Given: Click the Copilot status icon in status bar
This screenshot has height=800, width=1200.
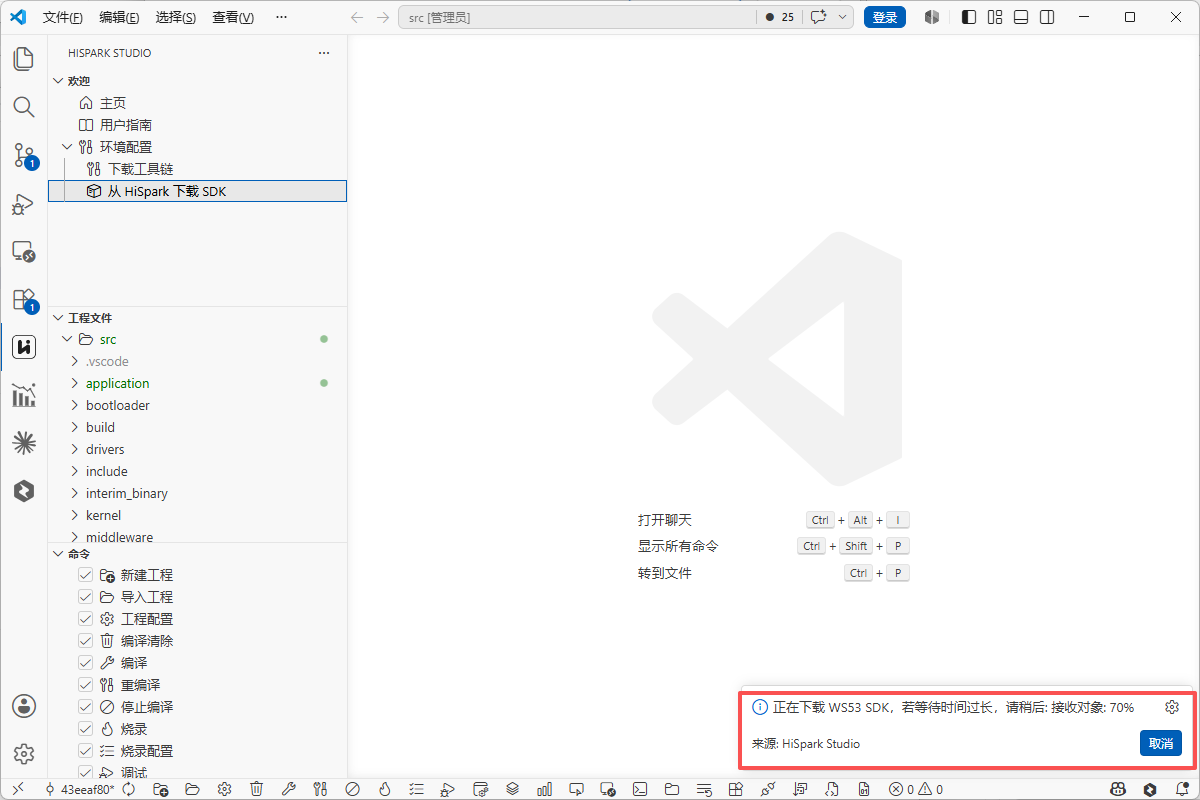Looking at the screenshot, I should point(1118,789).
